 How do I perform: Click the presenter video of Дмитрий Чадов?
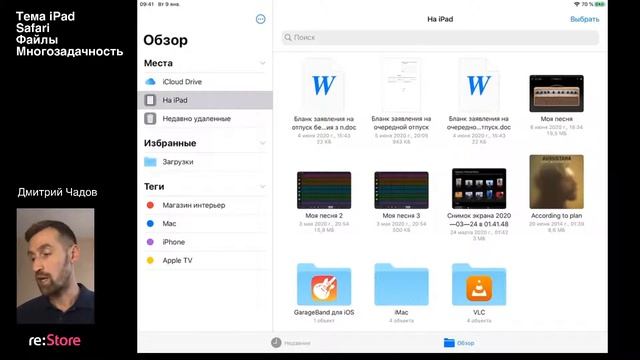tap(56, 266)
